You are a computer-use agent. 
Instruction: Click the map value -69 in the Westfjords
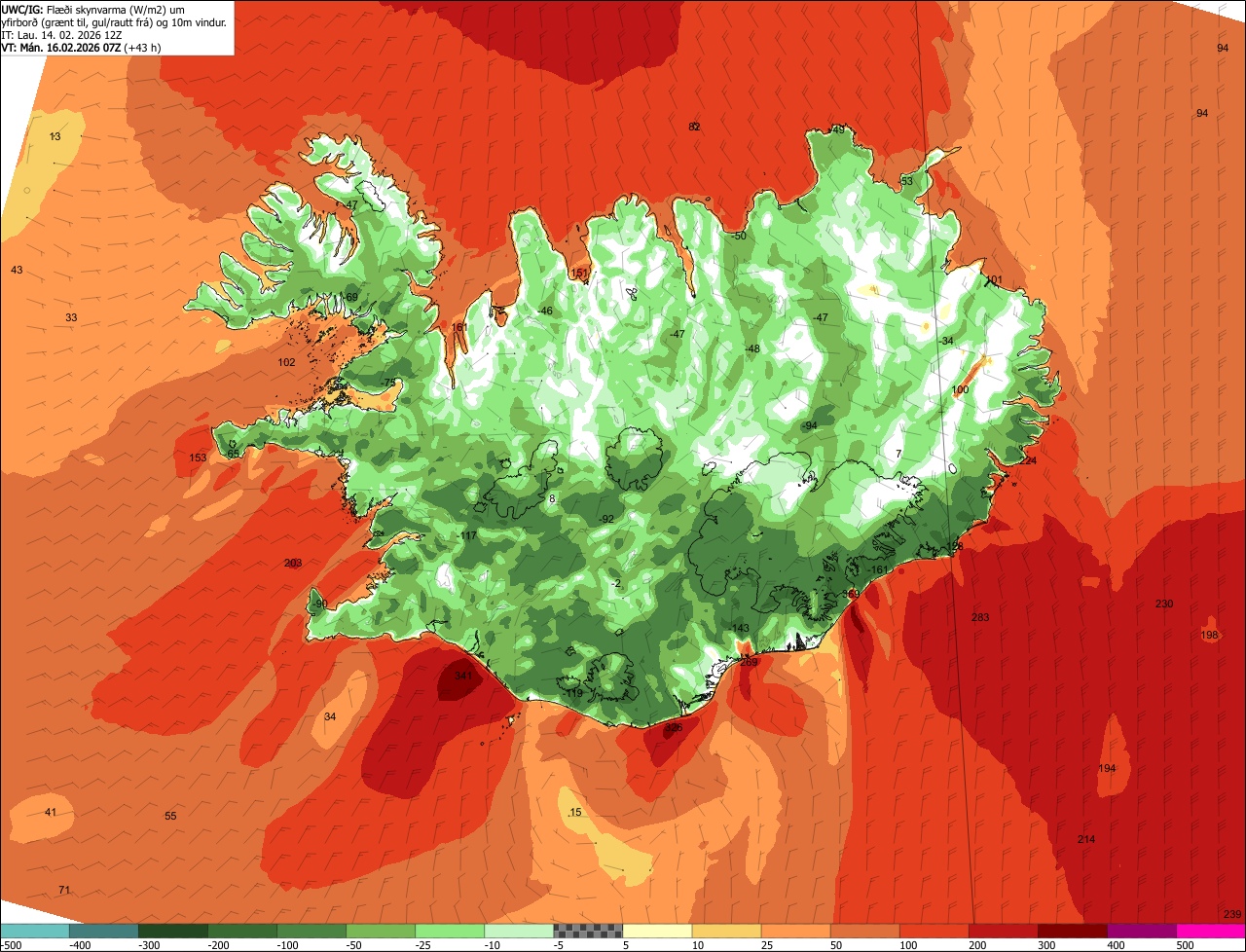(350, 298)
